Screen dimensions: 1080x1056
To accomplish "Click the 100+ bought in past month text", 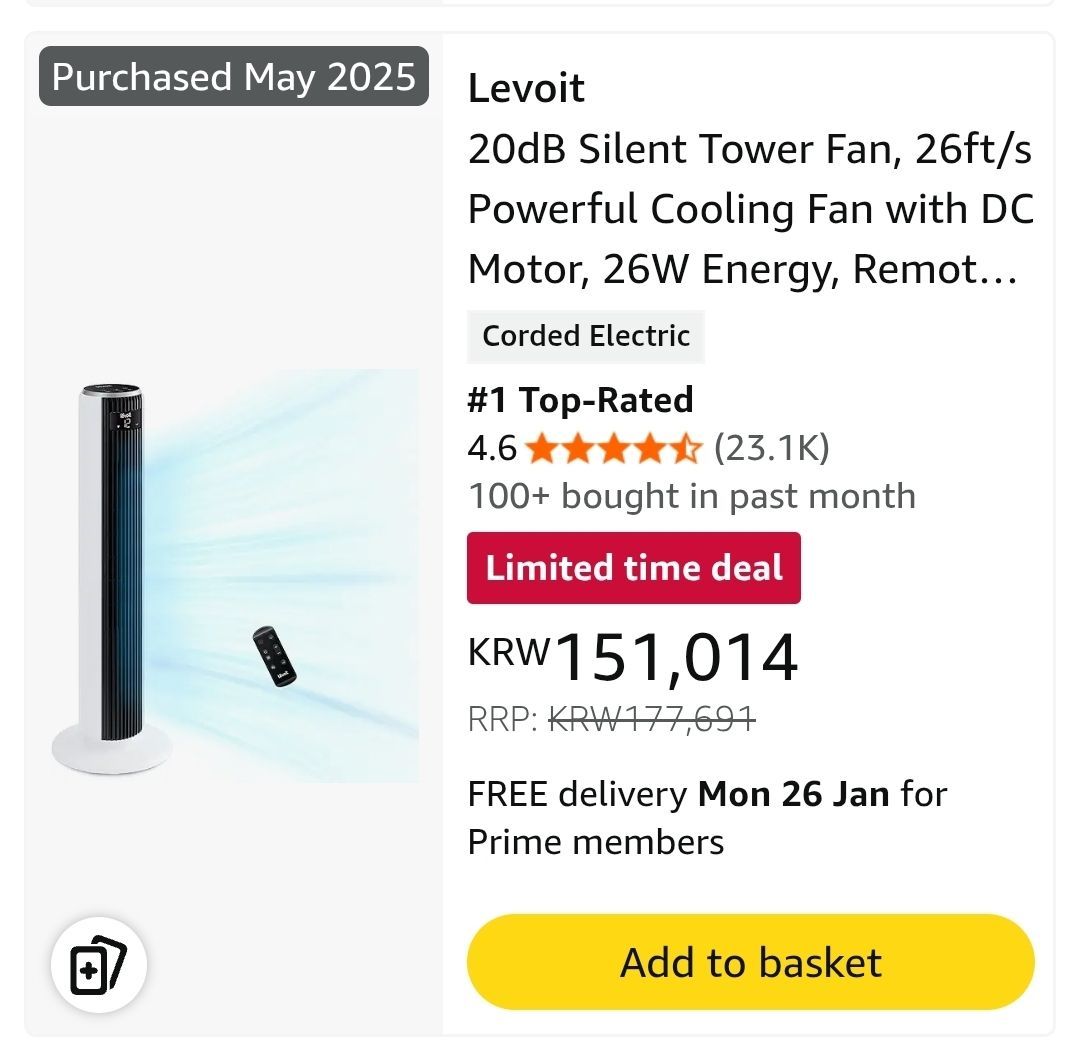I will [x=691, y=496].
